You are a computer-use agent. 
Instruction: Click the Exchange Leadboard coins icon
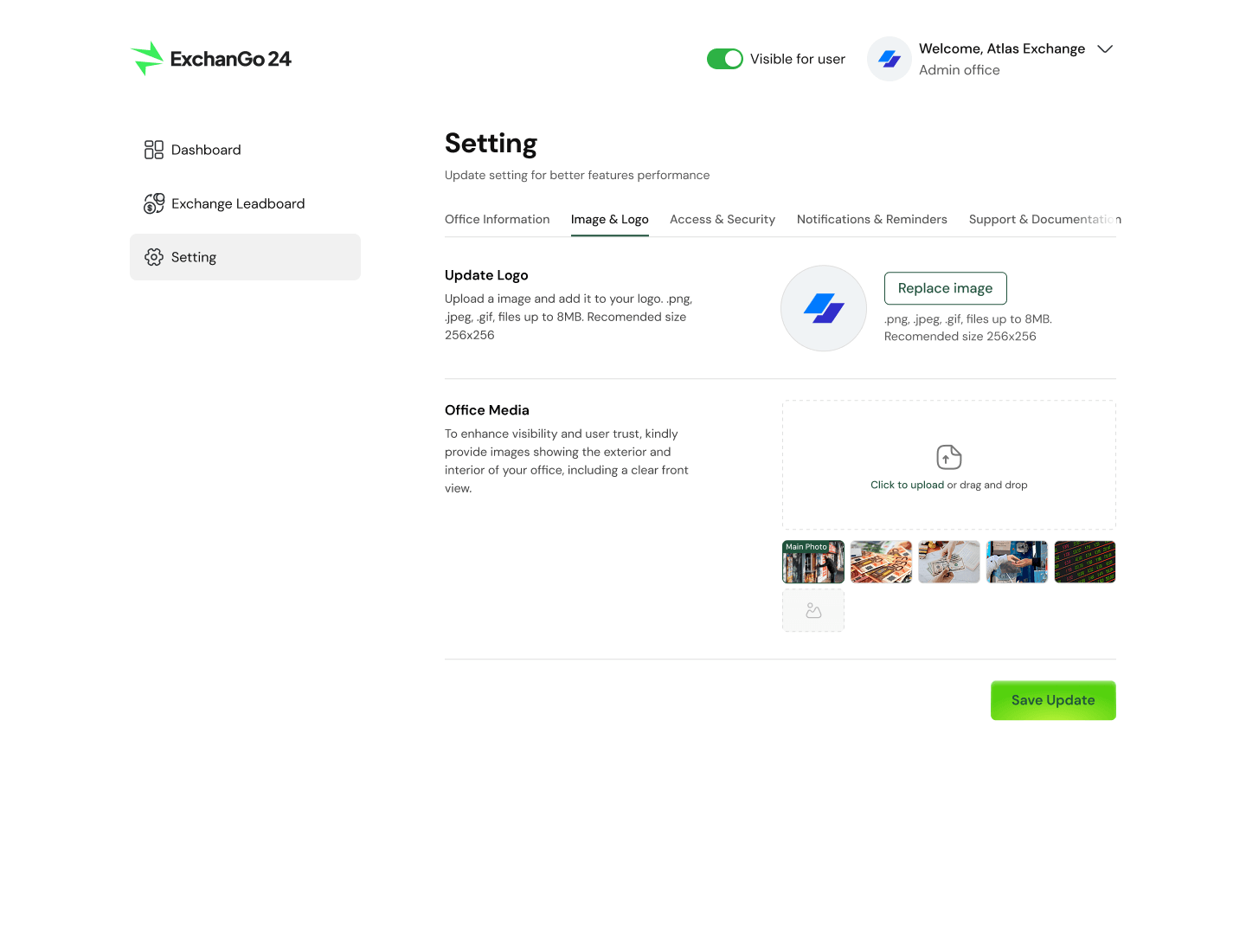154,203
